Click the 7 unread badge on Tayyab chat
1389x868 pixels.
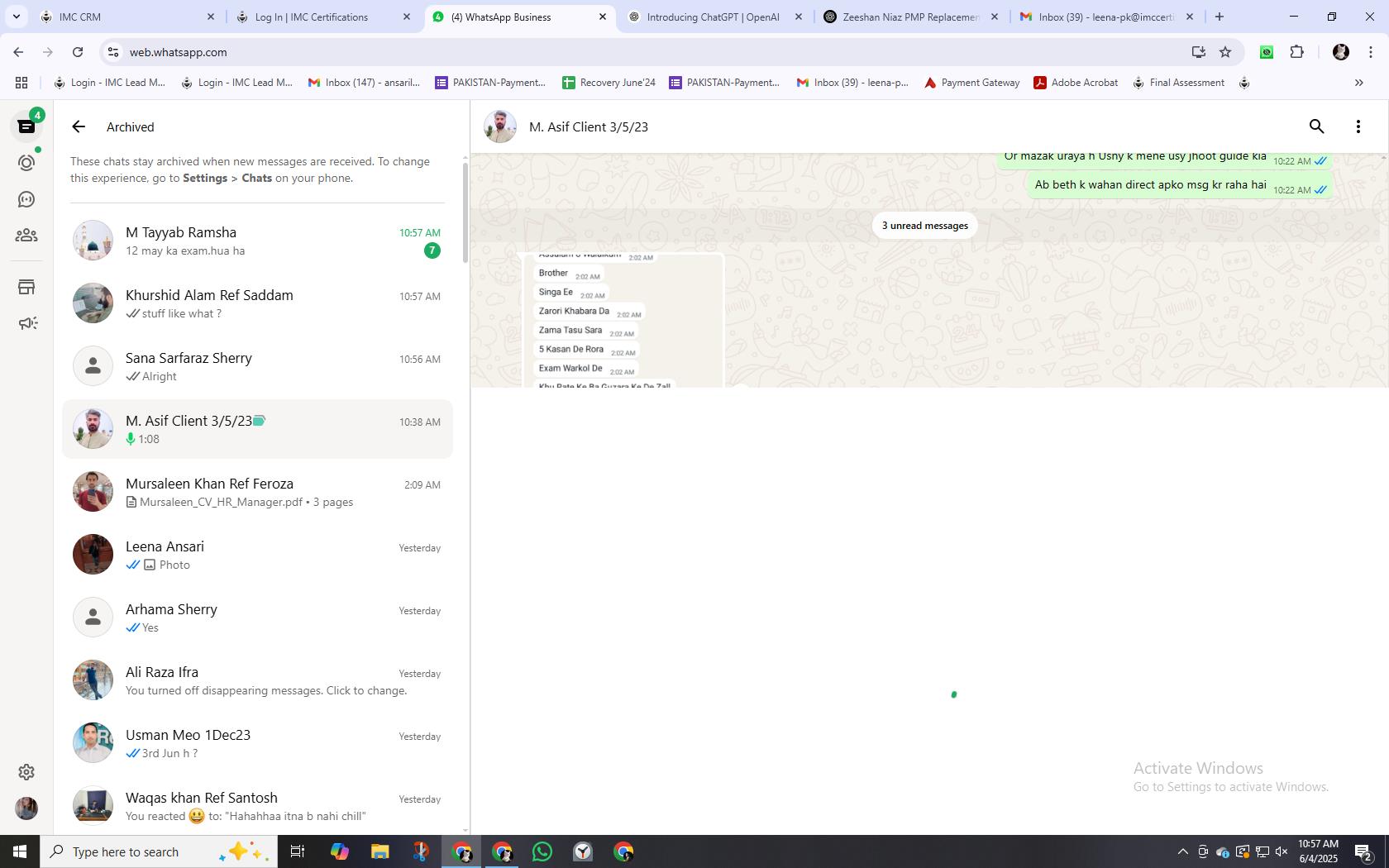[x=432, y=250]
